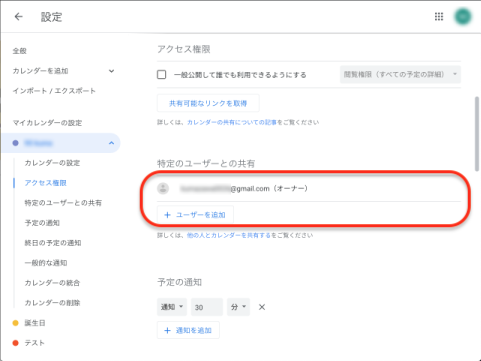Enable 一般公開して誰でも利用できるようにする checkbox
This screenshot has height=361, width=481.
162,74
